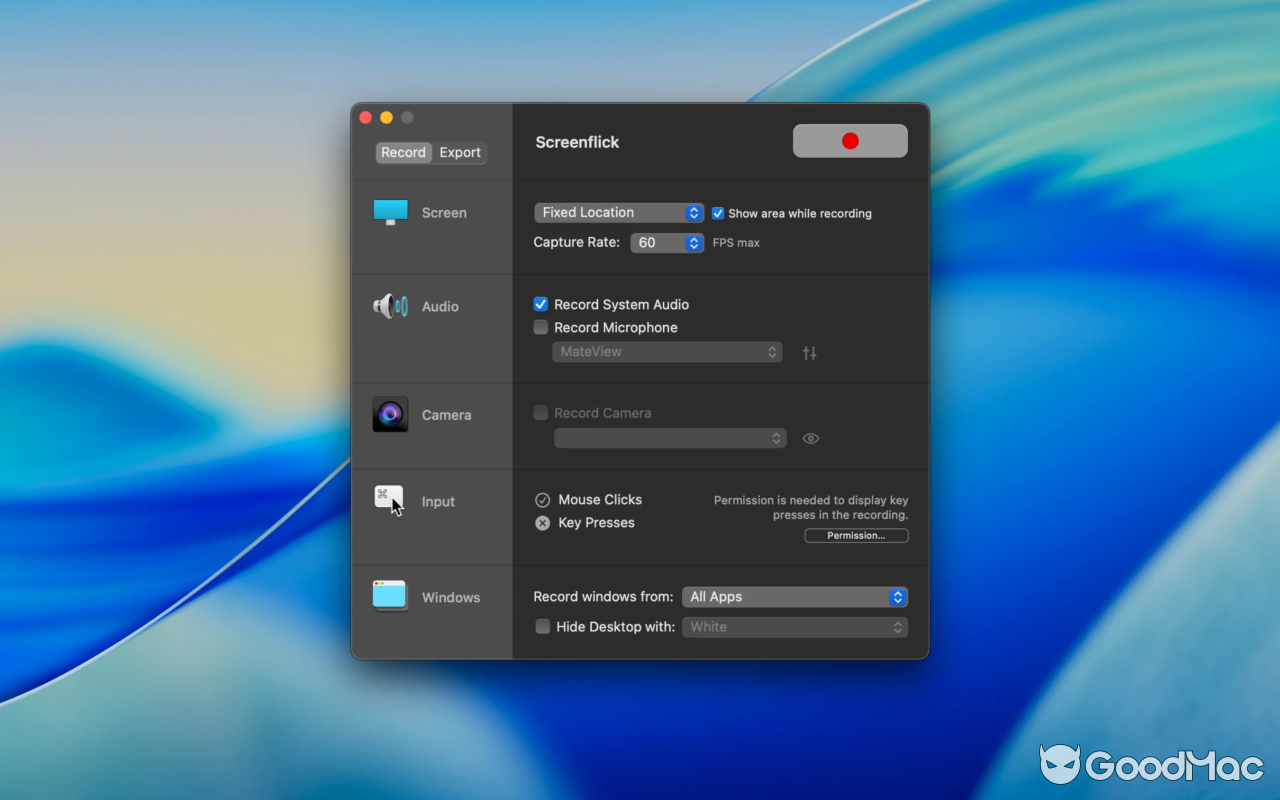Image resolution: width=1280 pixels, height=800 pixels.
Task: Disable Record System Audio checkbox
Action: coord(541,304)
